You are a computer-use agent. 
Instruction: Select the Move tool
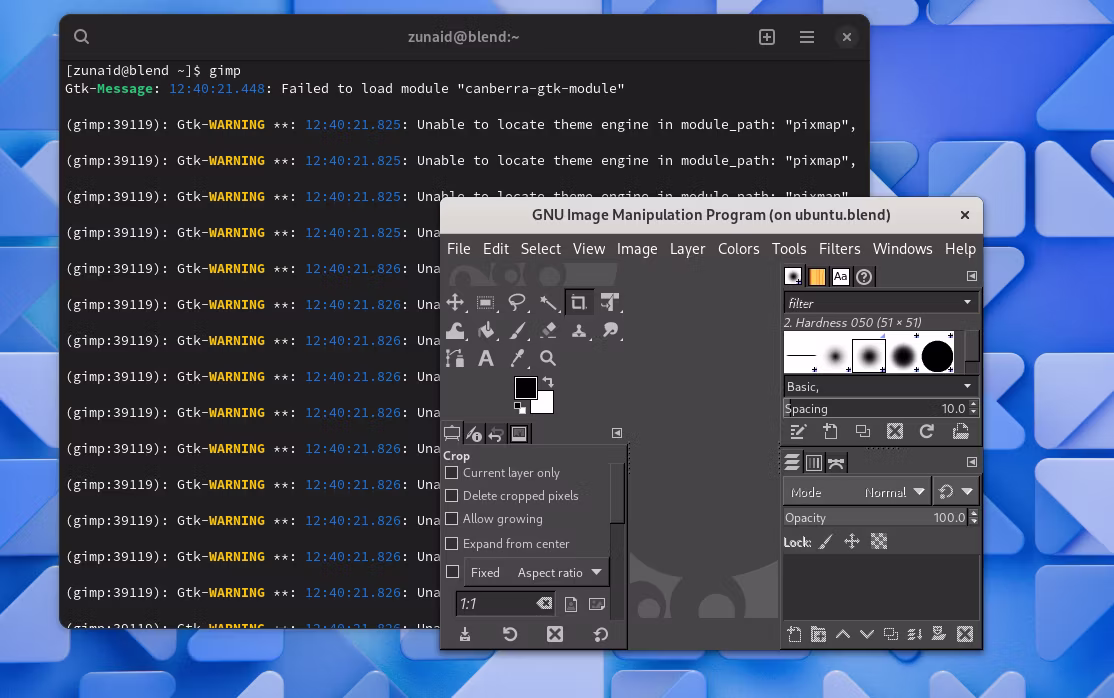tap(455, 303)
